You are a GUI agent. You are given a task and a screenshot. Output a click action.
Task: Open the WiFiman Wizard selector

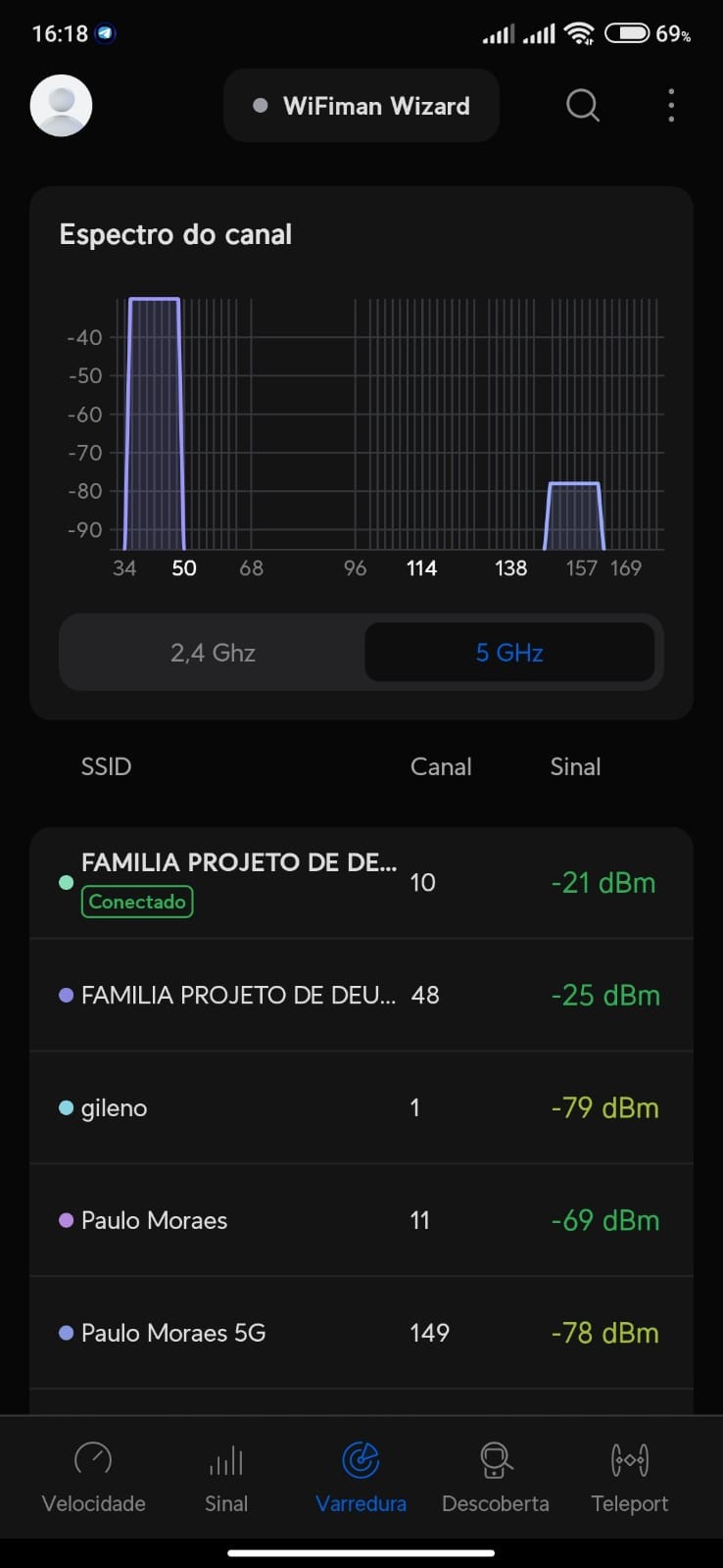pos(361,106)
